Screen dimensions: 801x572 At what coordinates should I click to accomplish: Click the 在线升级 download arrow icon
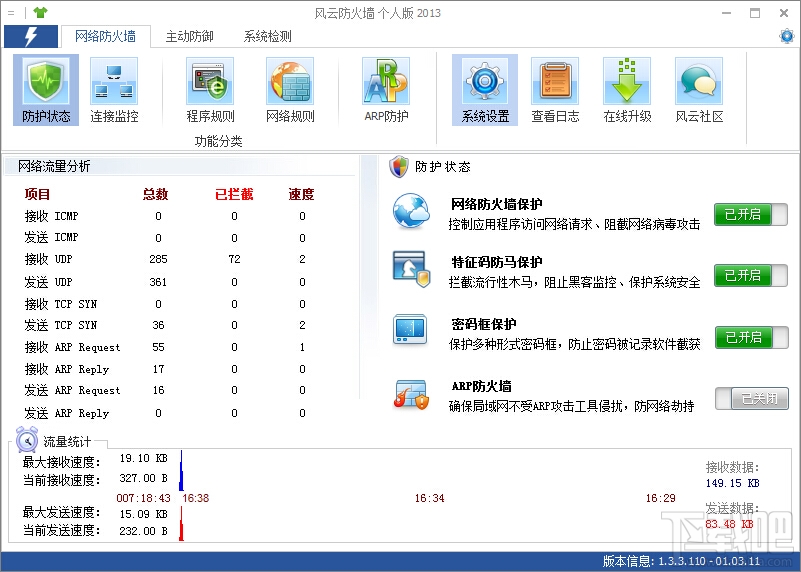click(627, 90)
